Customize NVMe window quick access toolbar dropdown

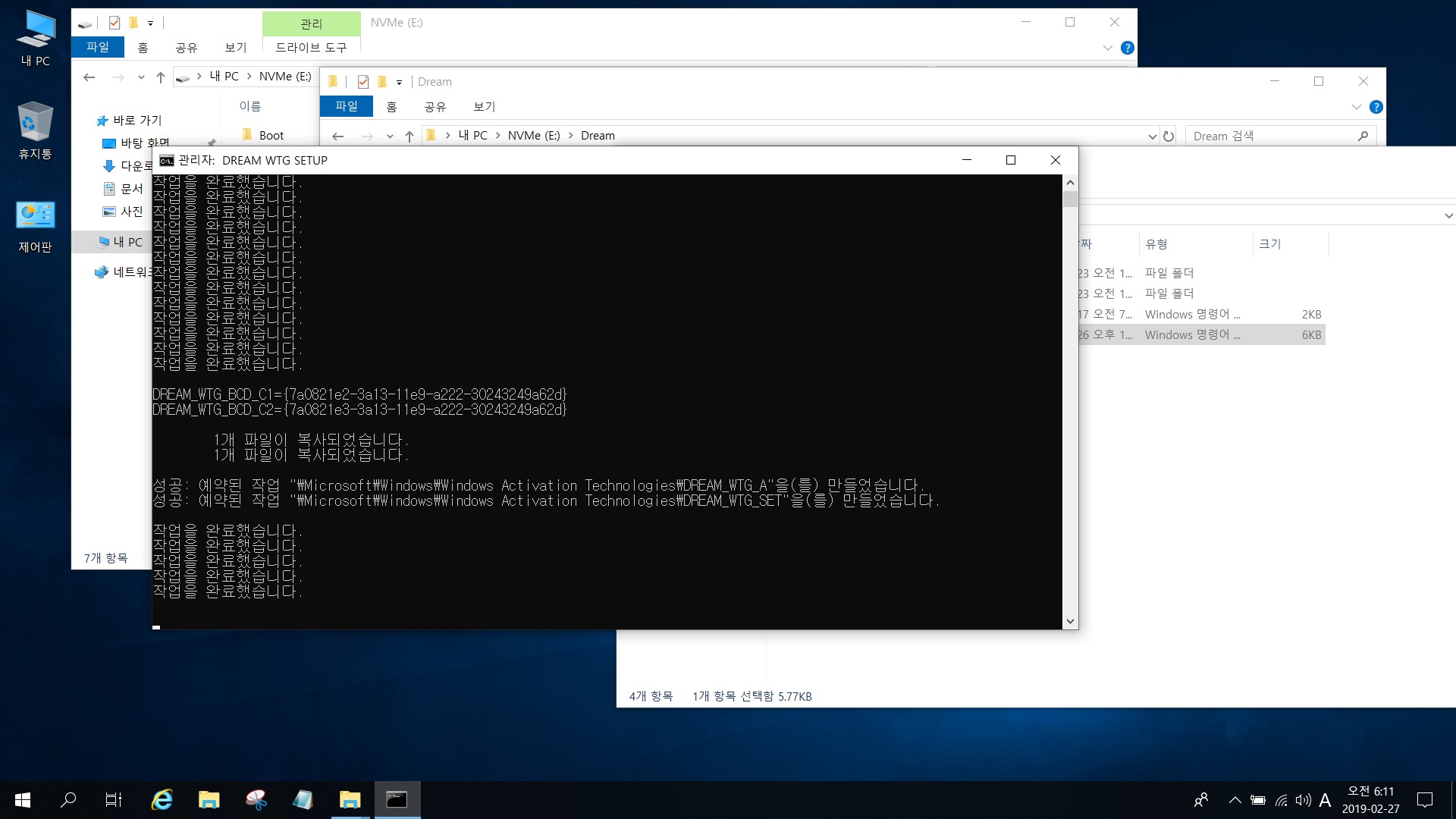pyautogui.click(x=150, y=23)
